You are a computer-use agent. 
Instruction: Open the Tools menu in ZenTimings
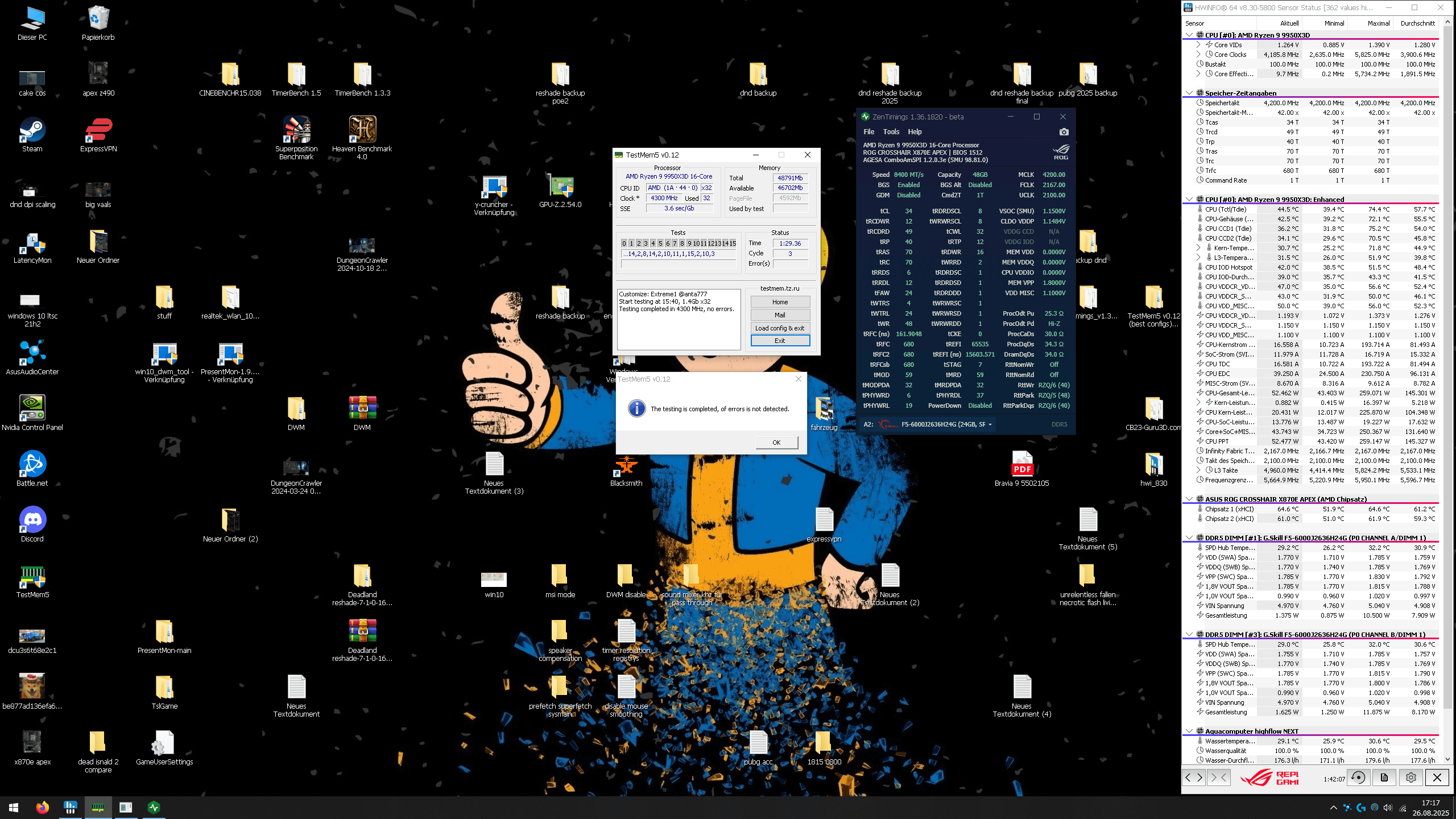pos(891,132)
